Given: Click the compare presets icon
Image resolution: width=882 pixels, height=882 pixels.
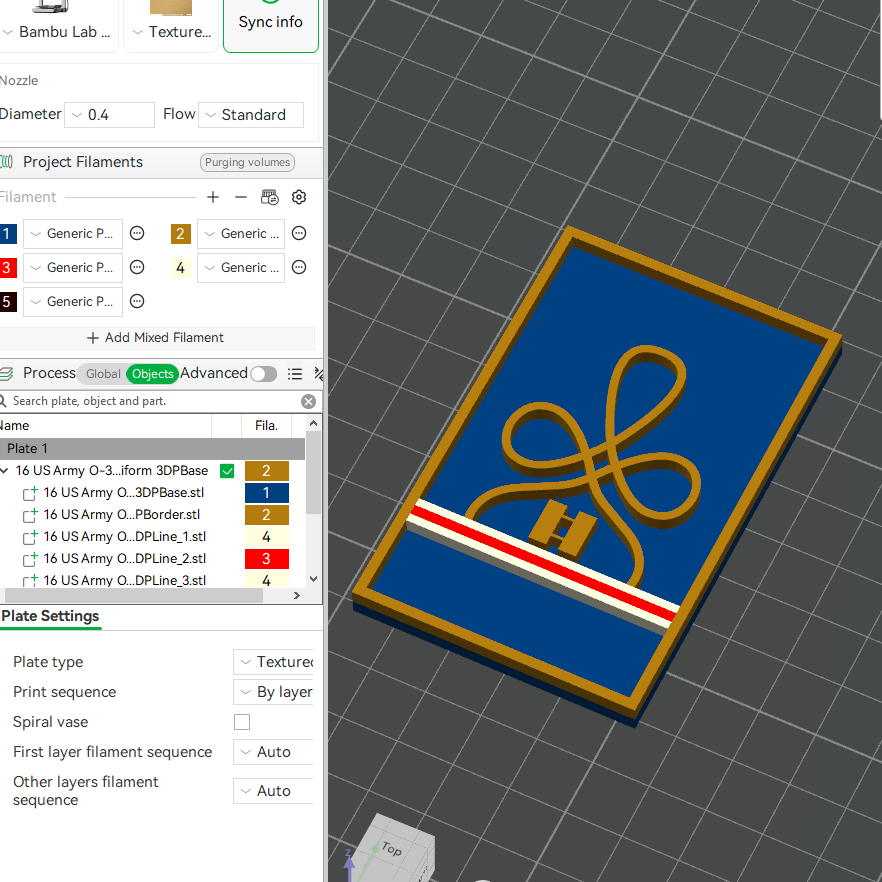Looking at the screenshot, I should tap(319, 374).
